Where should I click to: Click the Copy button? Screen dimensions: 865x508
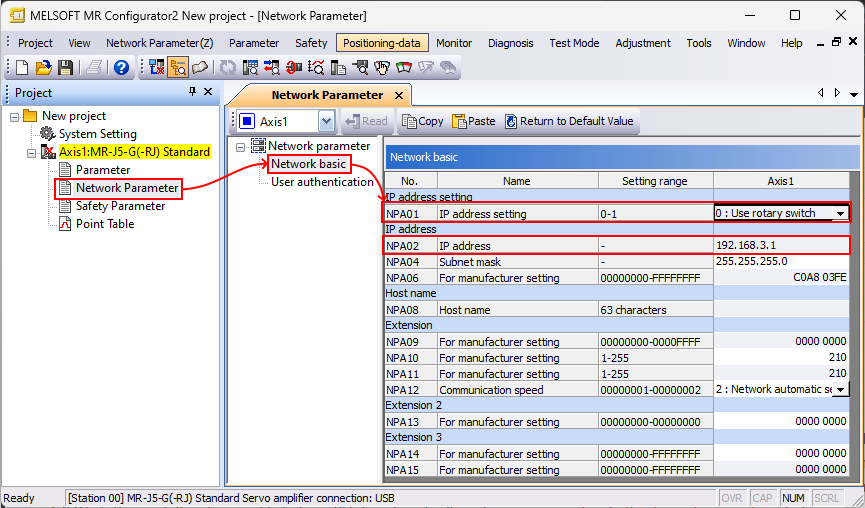click(x=423, y=121)
